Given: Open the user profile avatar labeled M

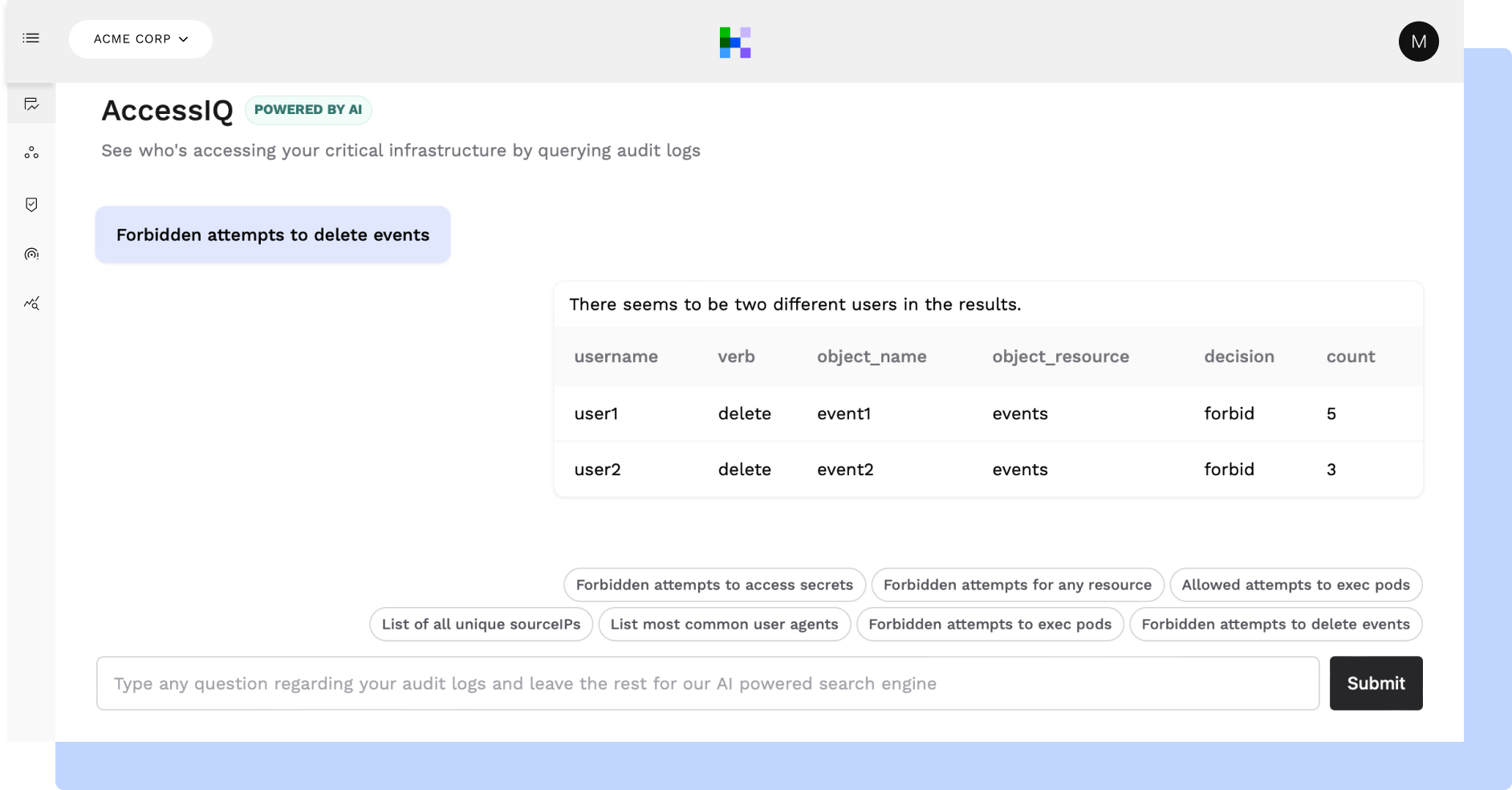Looking at the screenshot, I should coord(1418,41).
